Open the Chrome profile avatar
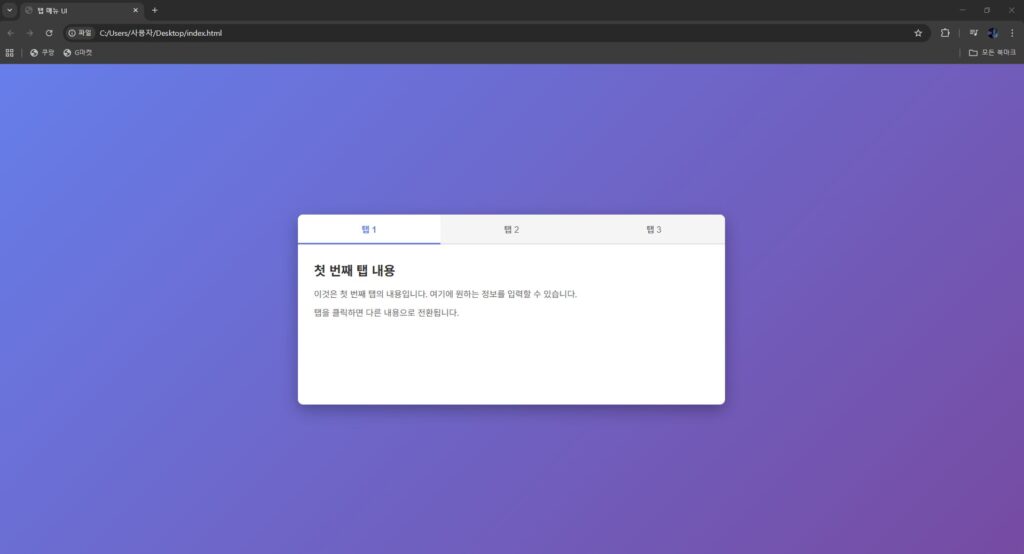The image size is (1024, 554). [x=993, y=33]
